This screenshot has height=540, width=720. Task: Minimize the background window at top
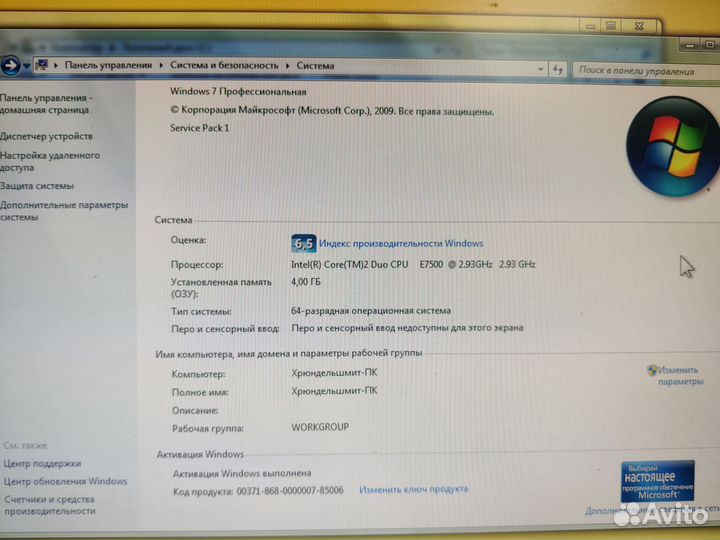click(591, 26)
